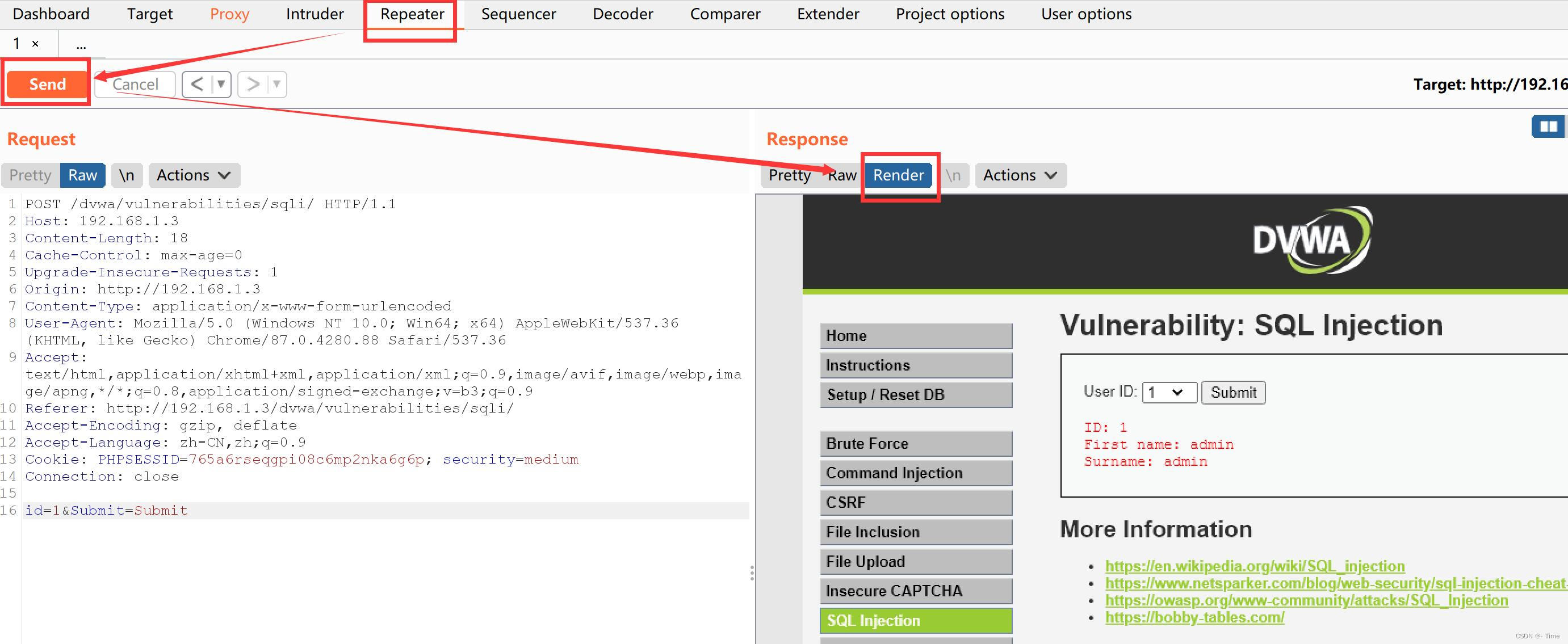
Task: Click the orange Send button
Action: click(x=47, y=84)
